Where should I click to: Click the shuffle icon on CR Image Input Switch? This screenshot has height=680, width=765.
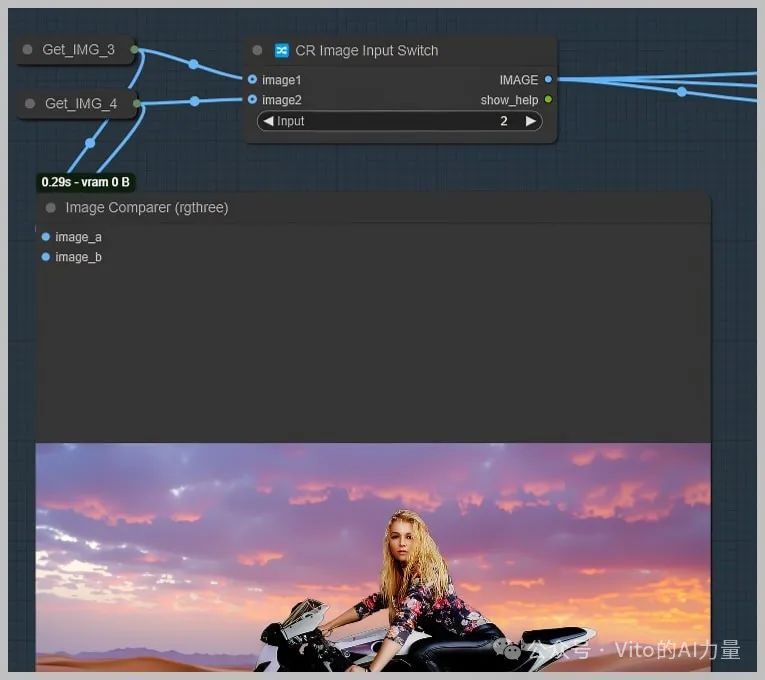[282, 50]
